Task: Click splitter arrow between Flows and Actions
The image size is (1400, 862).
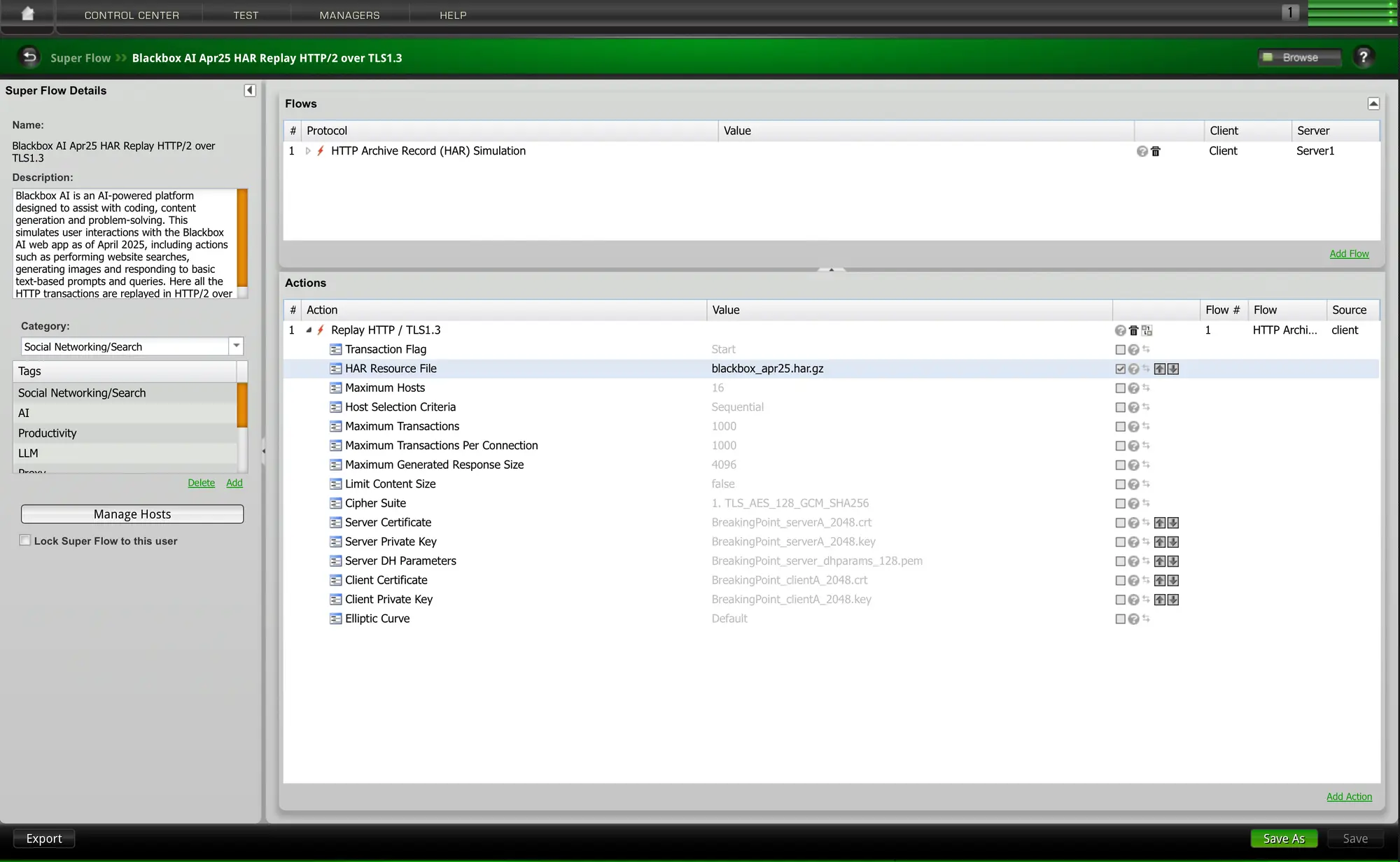Action: point(831,269)
